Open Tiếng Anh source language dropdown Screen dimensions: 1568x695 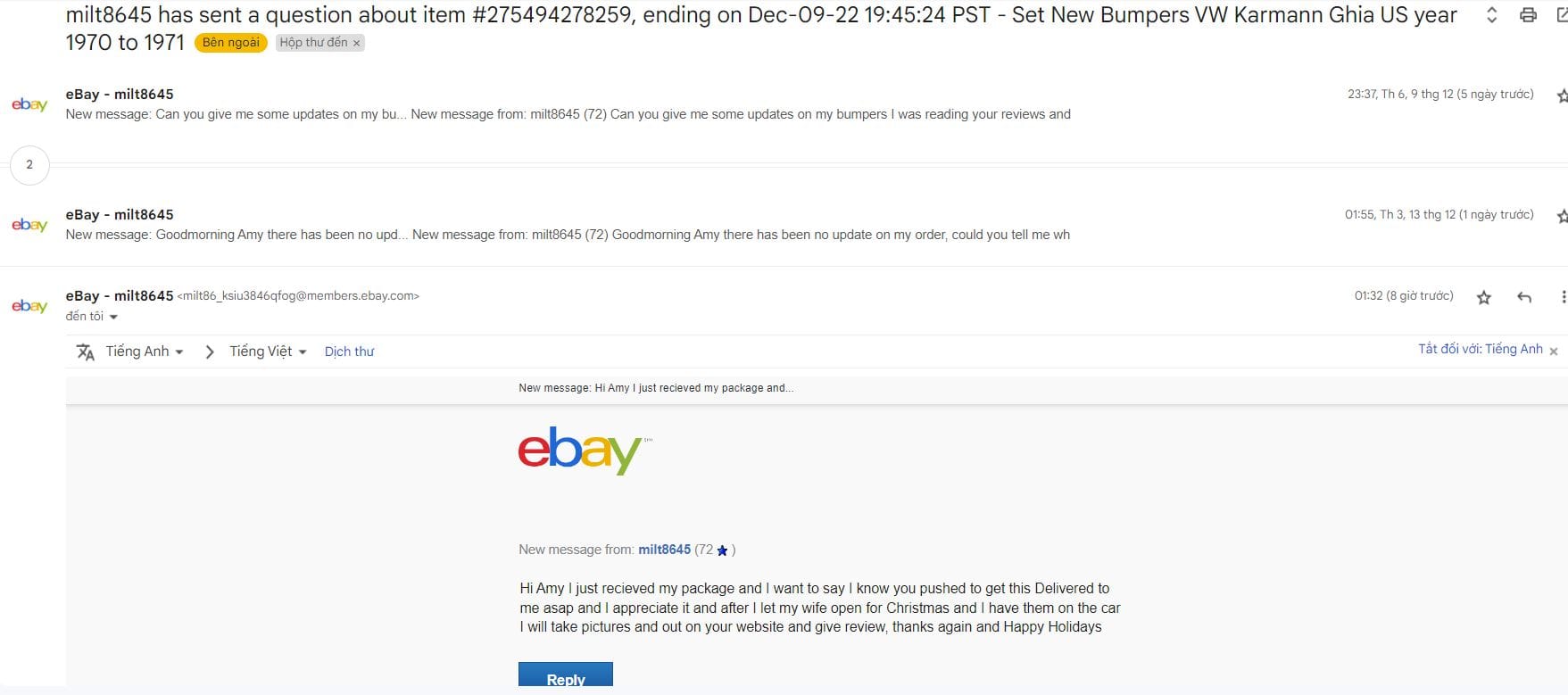(145, 352)
